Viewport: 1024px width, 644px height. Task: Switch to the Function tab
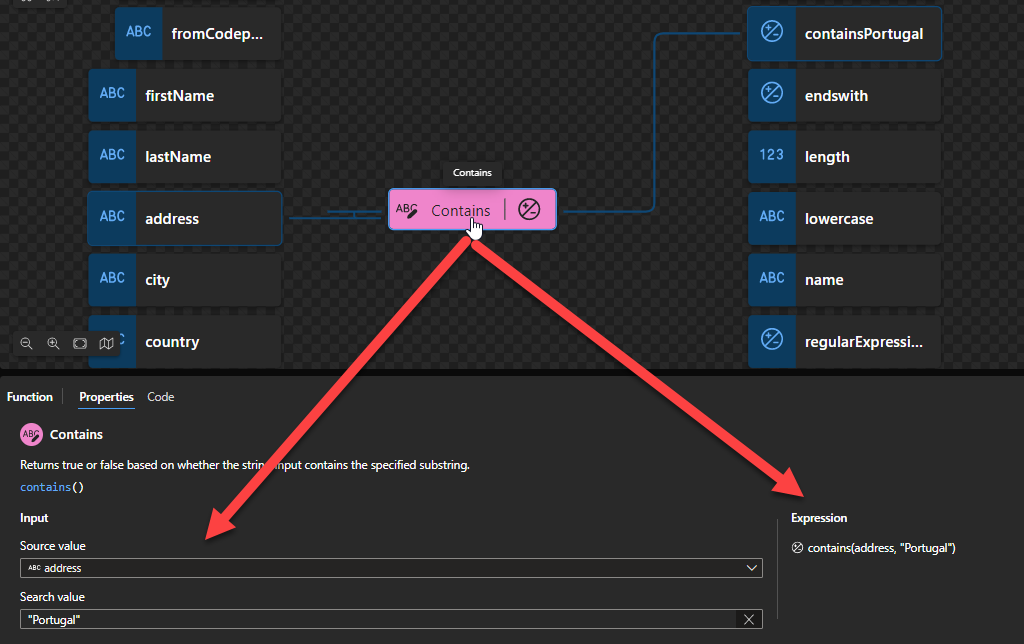coord(30,397)
